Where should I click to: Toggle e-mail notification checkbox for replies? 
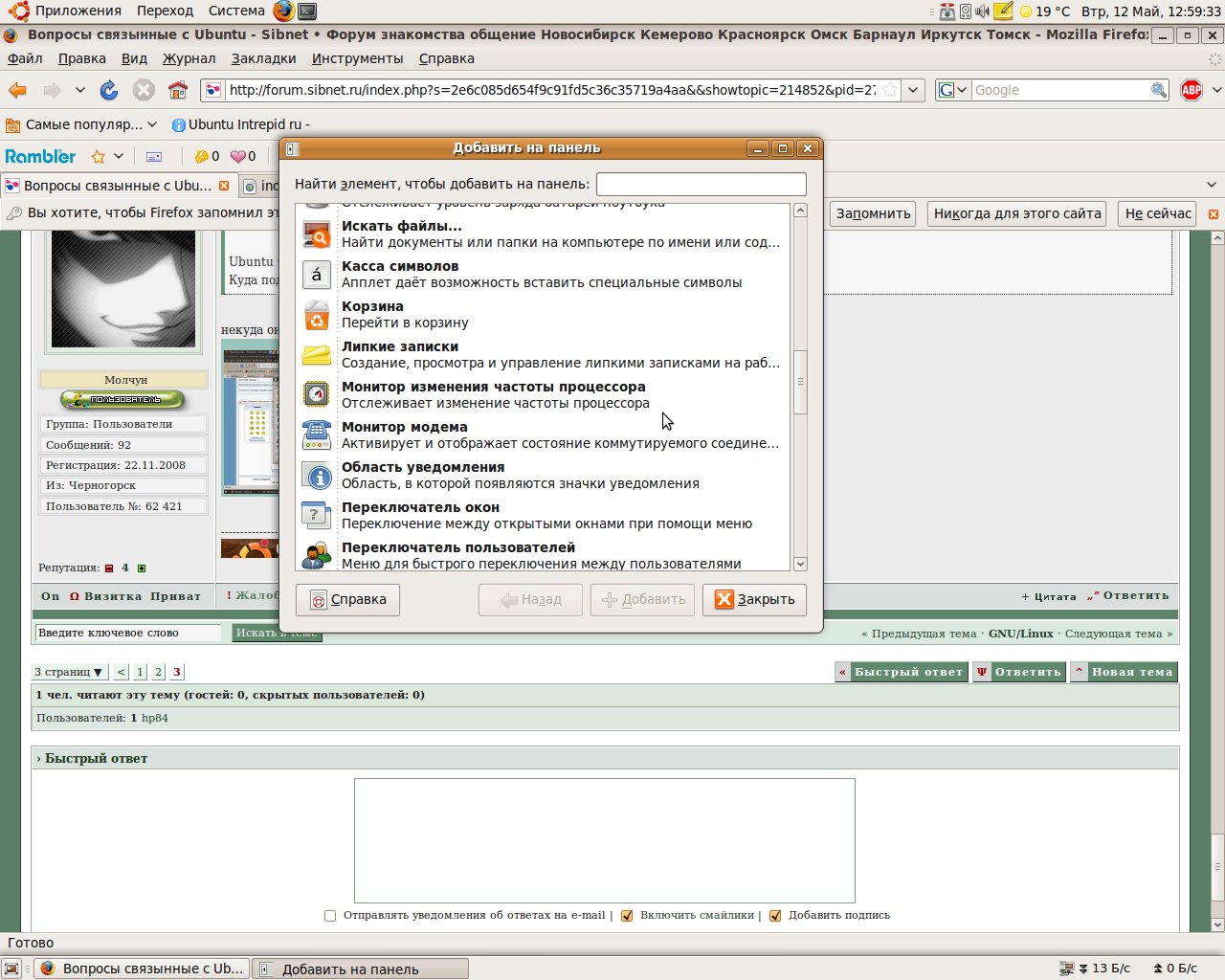pos(330,916)
